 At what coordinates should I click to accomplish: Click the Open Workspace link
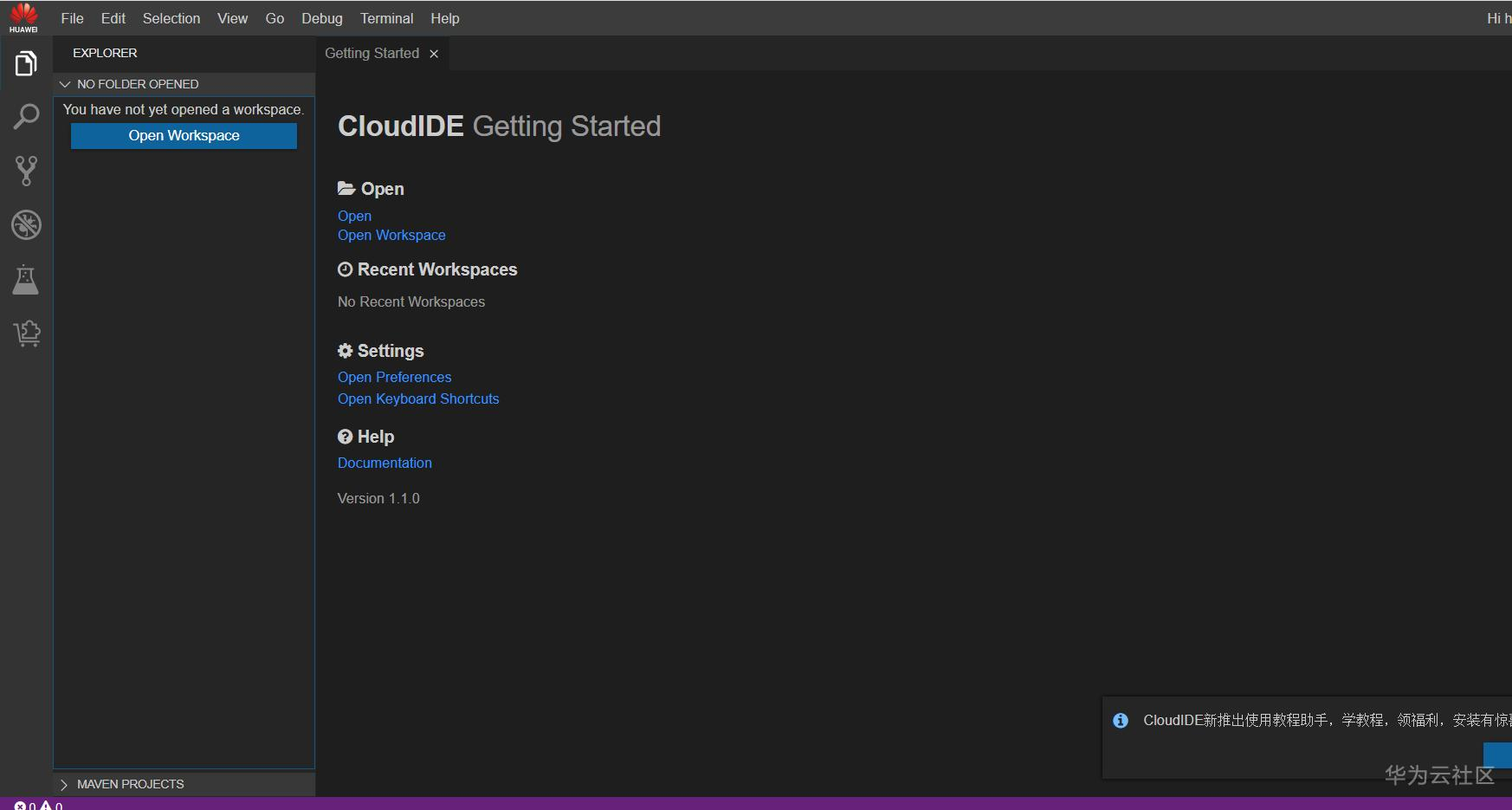[391, 236]
